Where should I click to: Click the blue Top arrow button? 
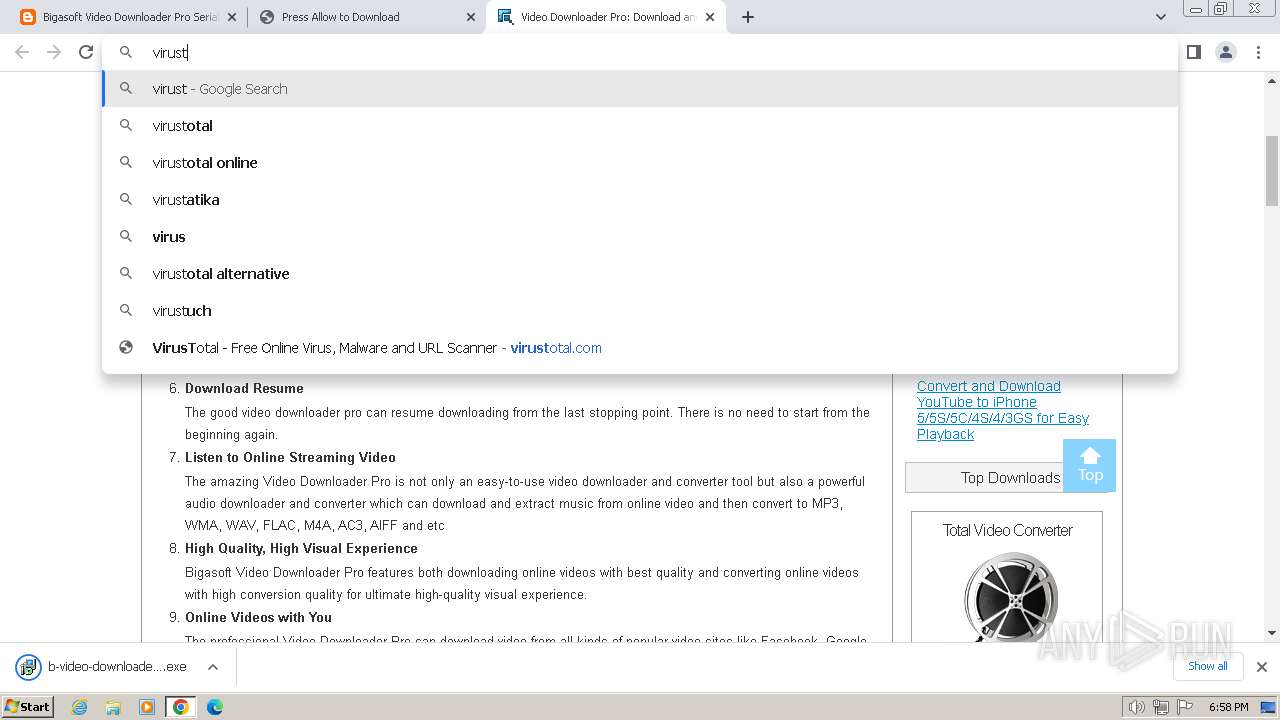[1089, 465]
